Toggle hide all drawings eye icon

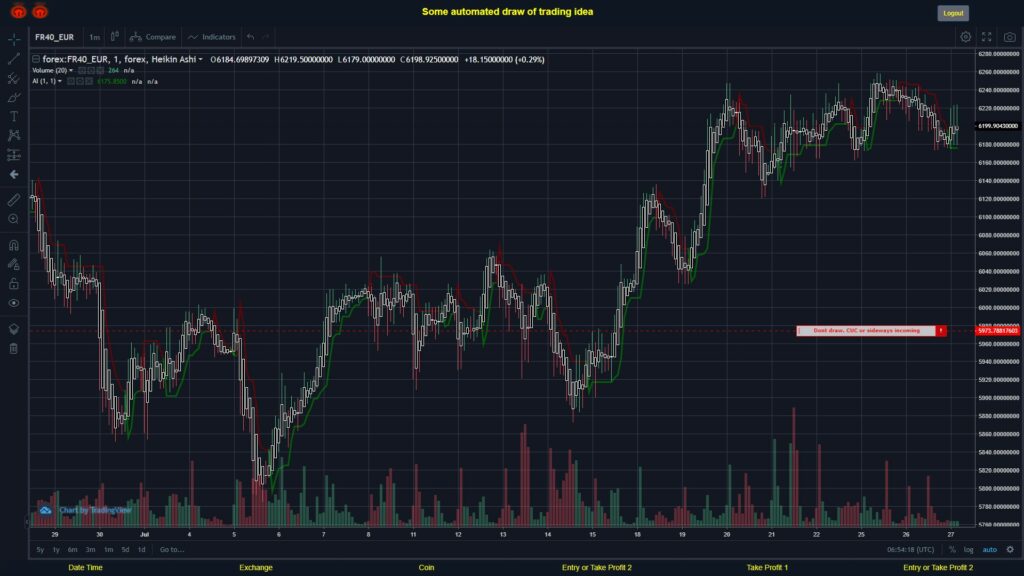14,303
